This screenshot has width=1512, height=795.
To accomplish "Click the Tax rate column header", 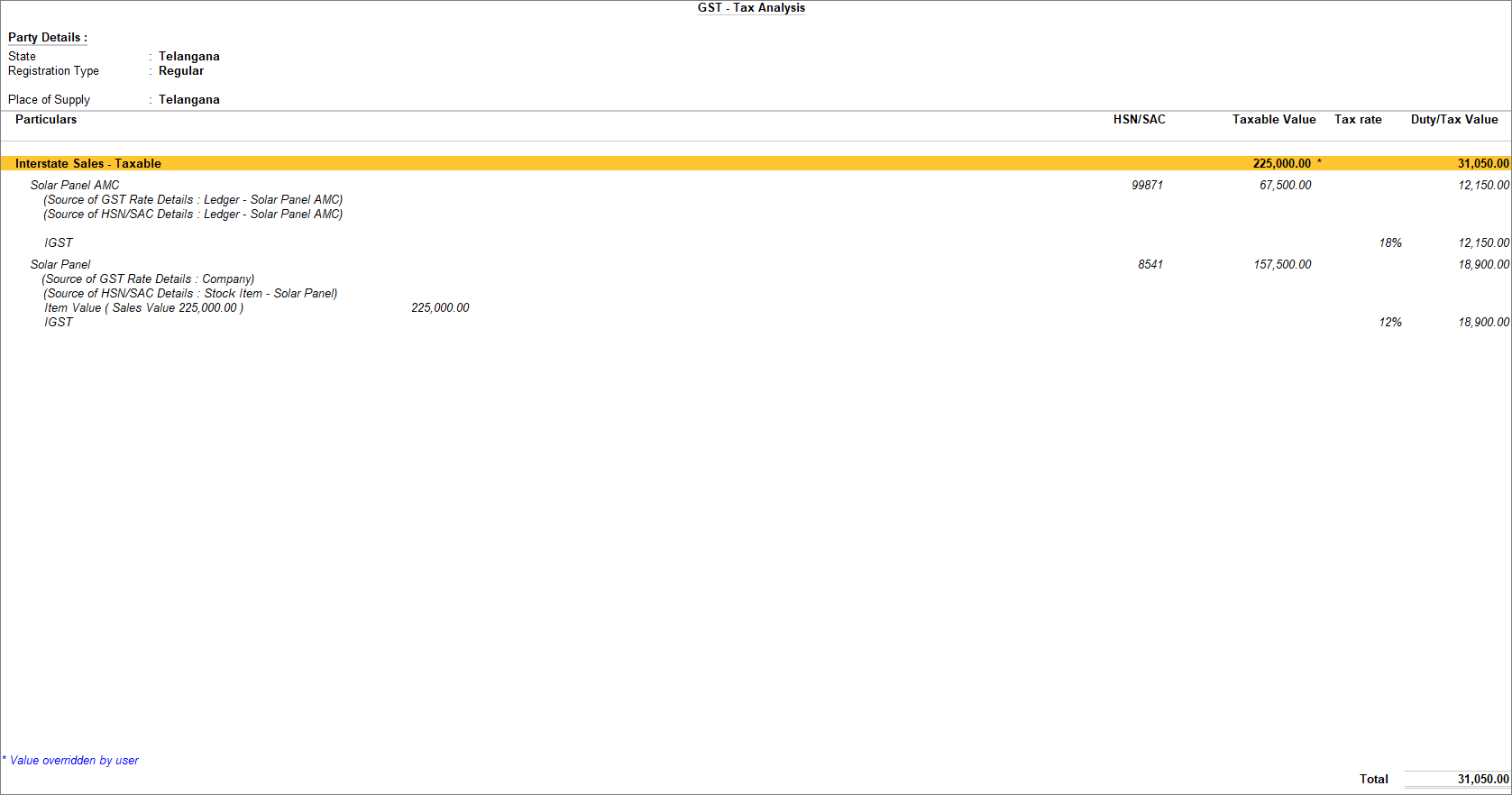I will [1358, 119].
